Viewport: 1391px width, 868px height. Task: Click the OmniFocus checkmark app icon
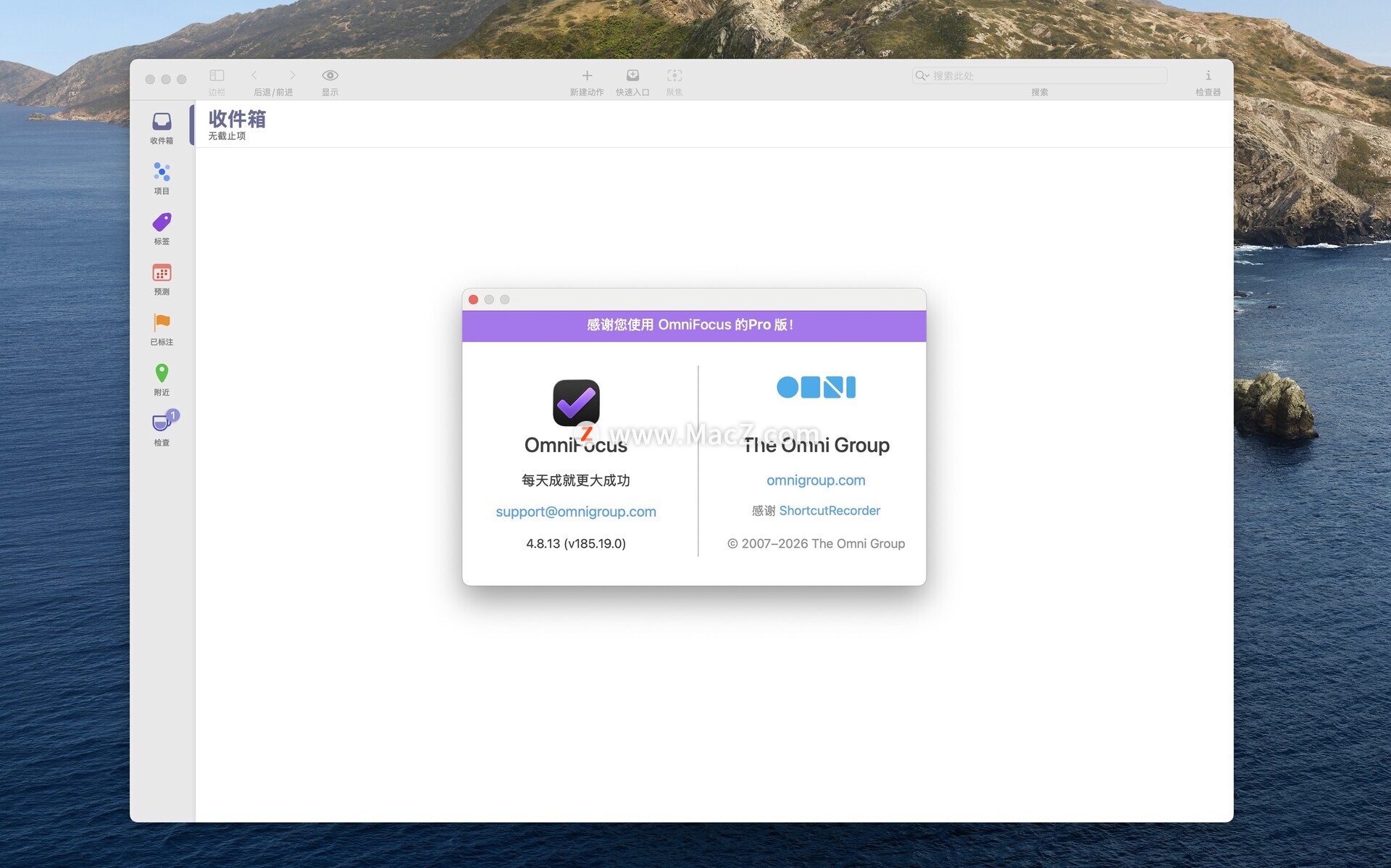[576, 403]
